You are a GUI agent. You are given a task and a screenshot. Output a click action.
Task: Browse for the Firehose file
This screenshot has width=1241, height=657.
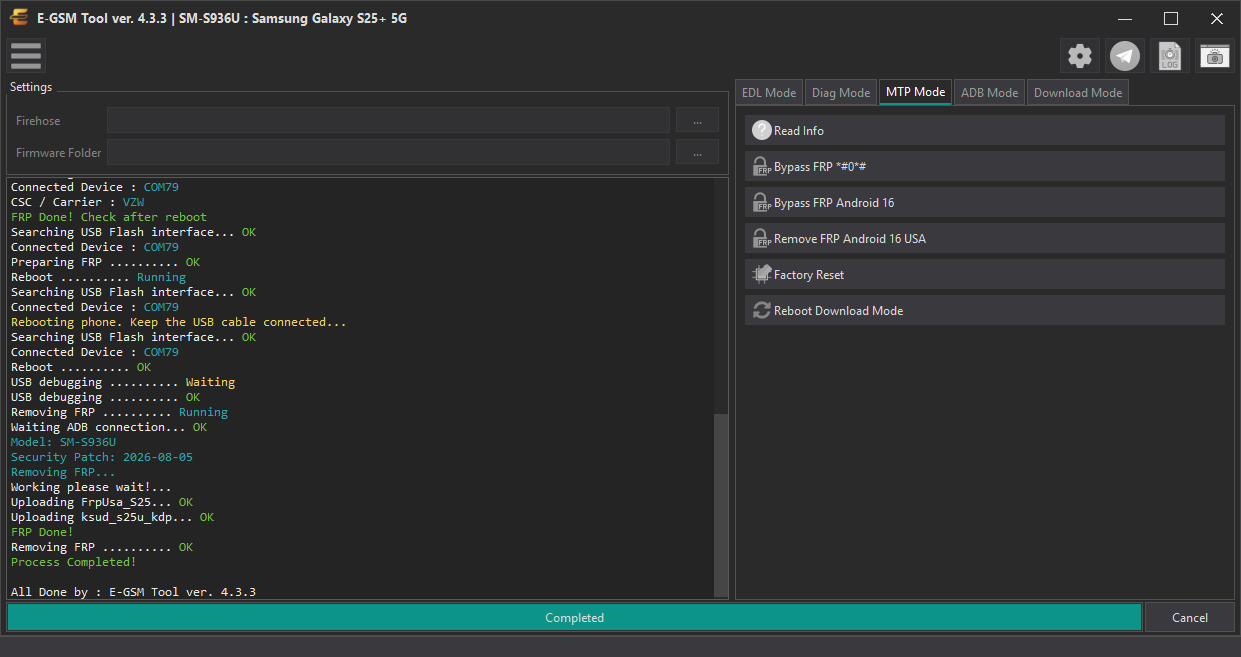[697, 120]
